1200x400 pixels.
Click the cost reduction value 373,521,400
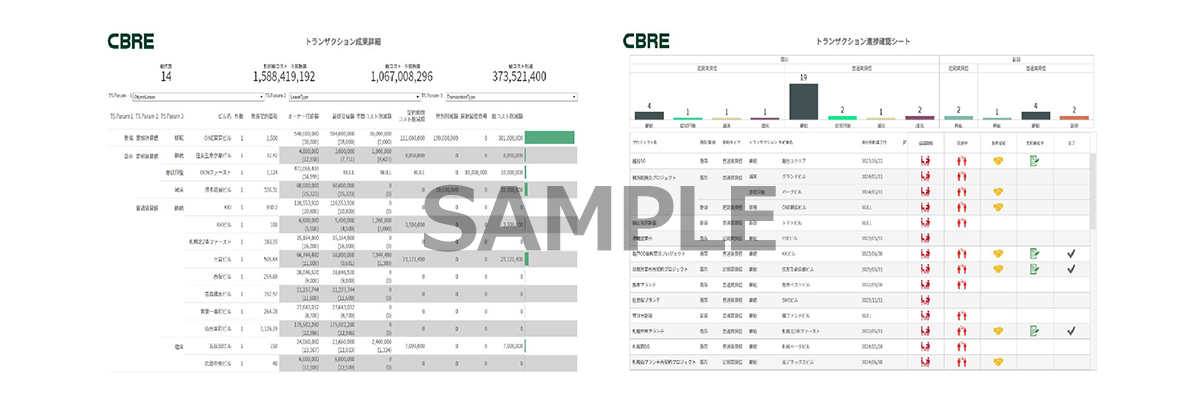(x=520, y=76)
